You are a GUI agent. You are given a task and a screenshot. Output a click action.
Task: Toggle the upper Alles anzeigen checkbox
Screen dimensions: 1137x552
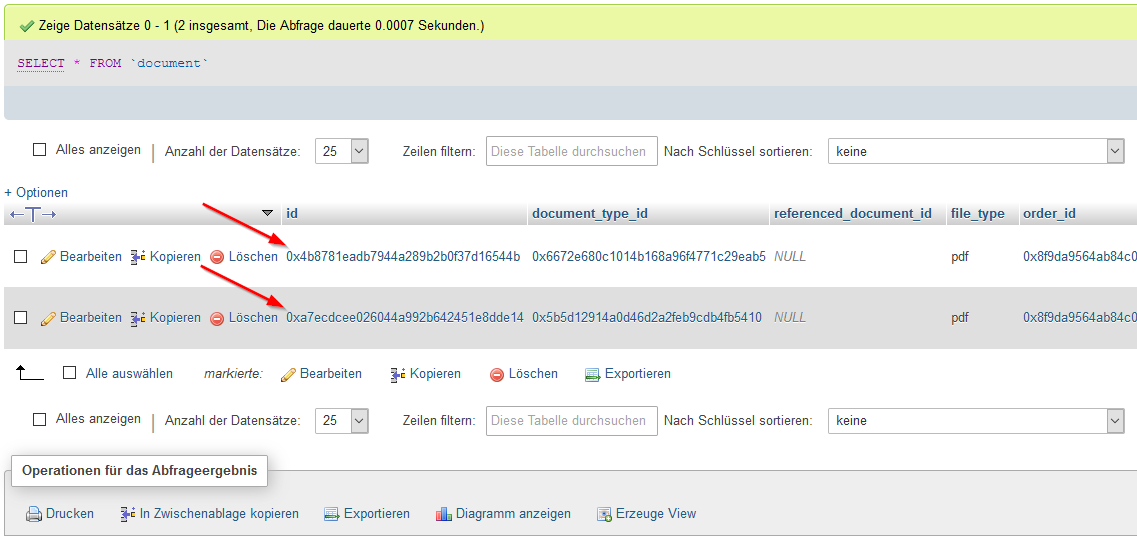point(40,150)
